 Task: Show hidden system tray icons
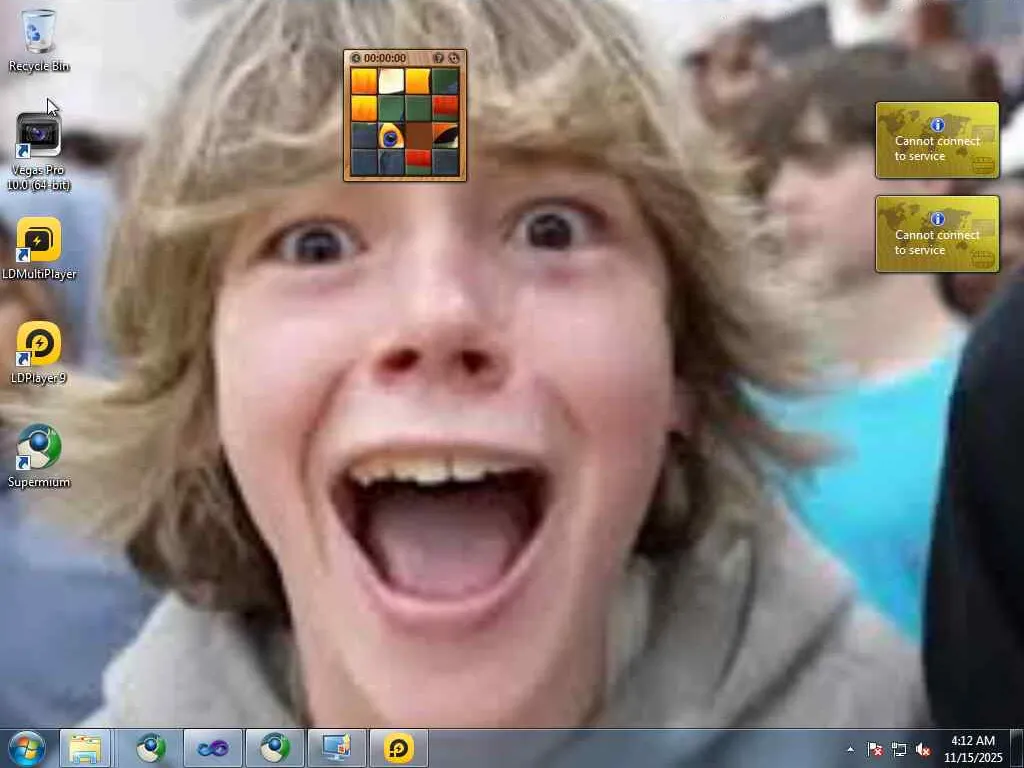coord(850,749)
